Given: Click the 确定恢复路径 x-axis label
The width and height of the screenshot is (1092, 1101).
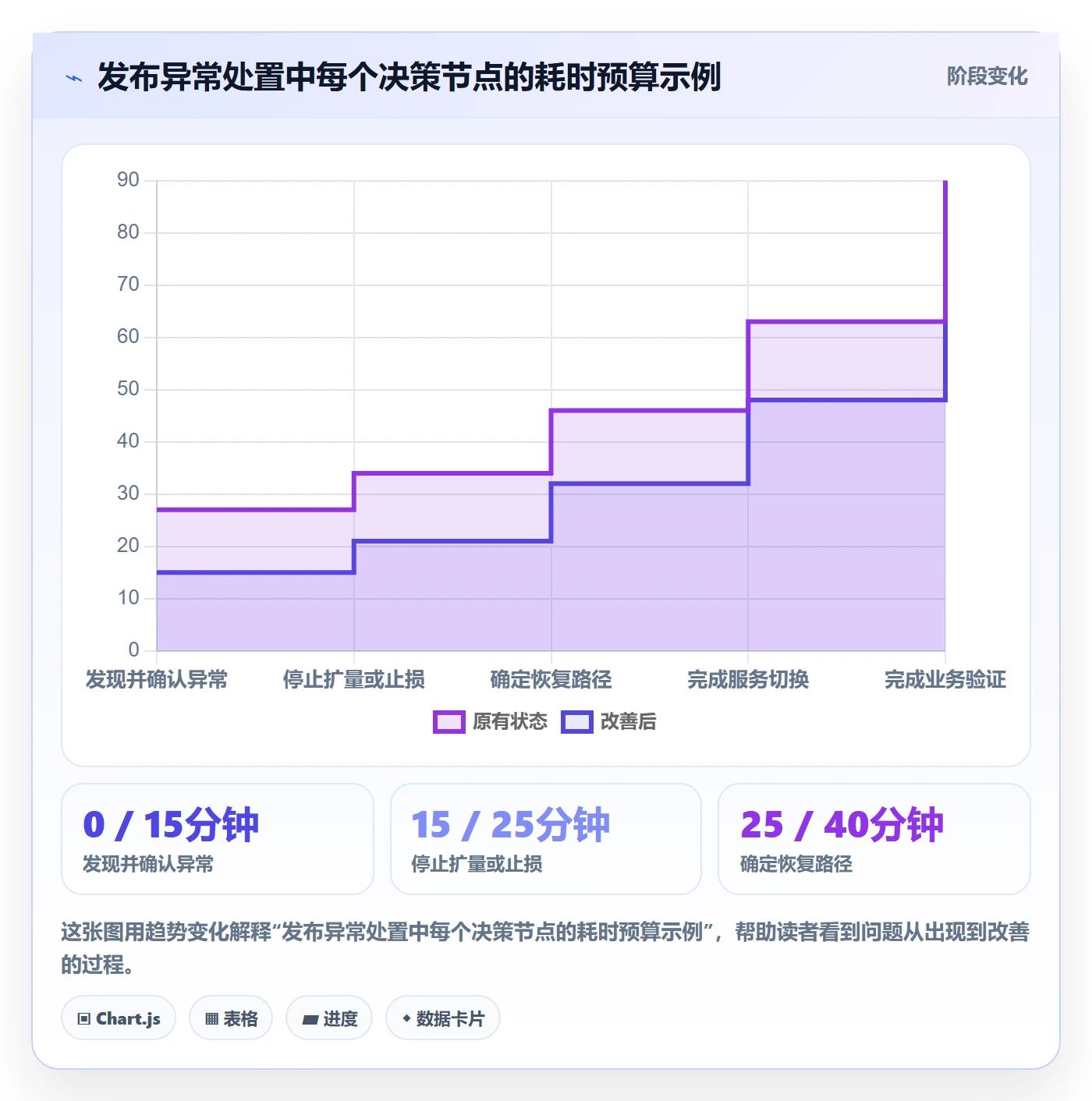Looking at the screenshot, I should pos(551,680).
